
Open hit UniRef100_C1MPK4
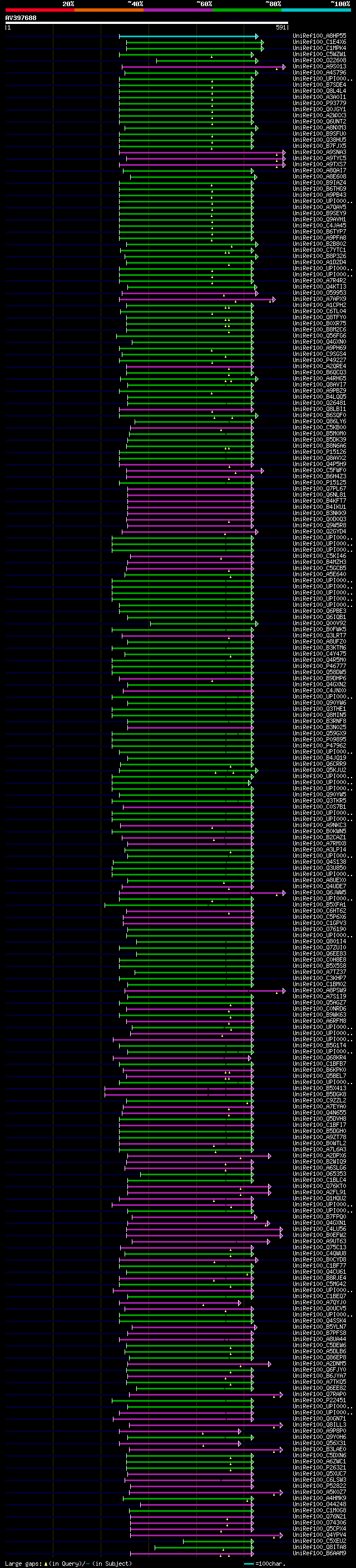[x=319, y=48]
